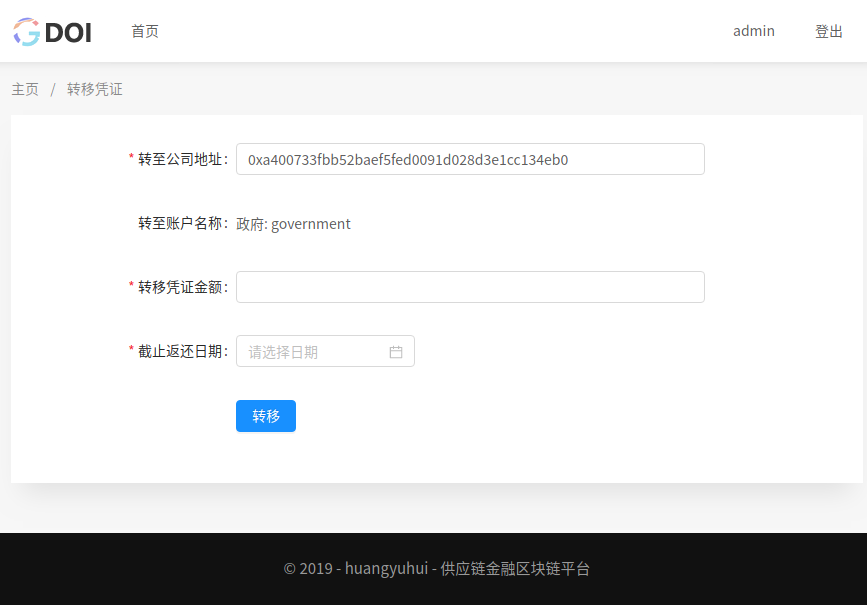Screen dimensions: 867x605
Task: Click 登出 to log out
Action: pyautogui.click(x=828, y=31)
